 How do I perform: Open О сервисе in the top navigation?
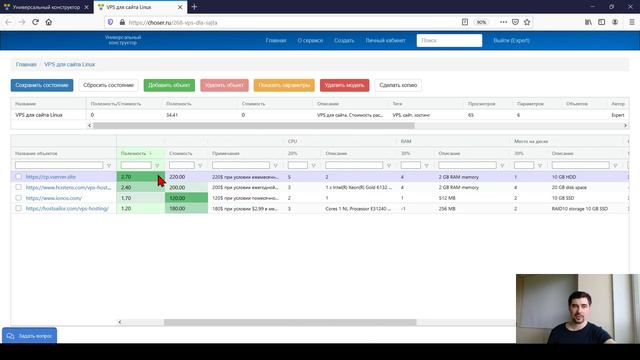point(310,40)
